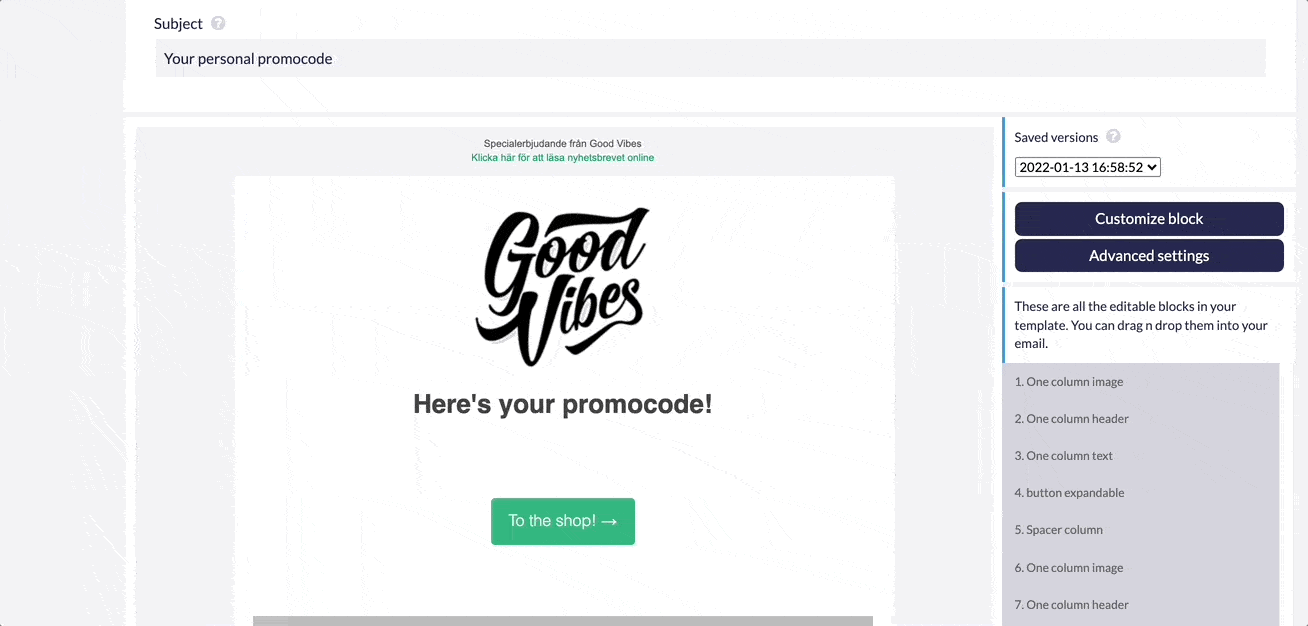Select block '6. One column image'

point(1068,568)
